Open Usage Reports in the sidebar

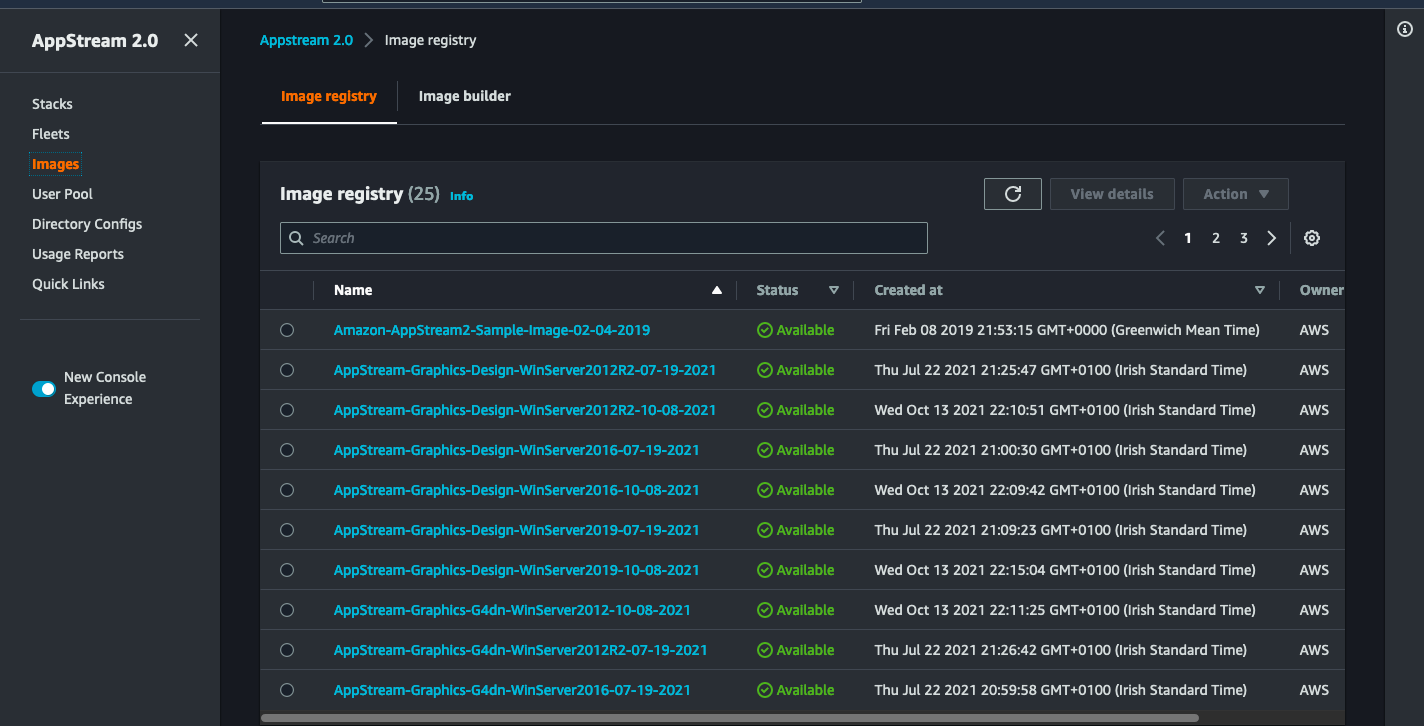pyautogui.click(x=78, y=254)
